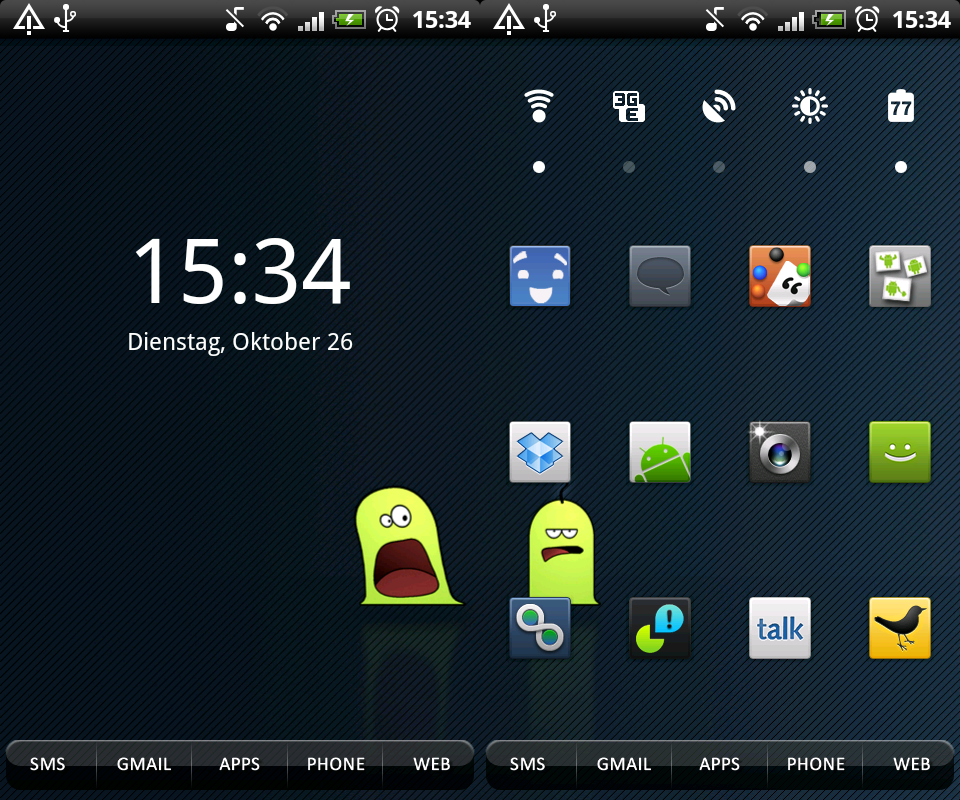Image resolution: width=960 pixels, height=800 pixels.
Task: Open the Dropbox app
Action: pos(540,452)
